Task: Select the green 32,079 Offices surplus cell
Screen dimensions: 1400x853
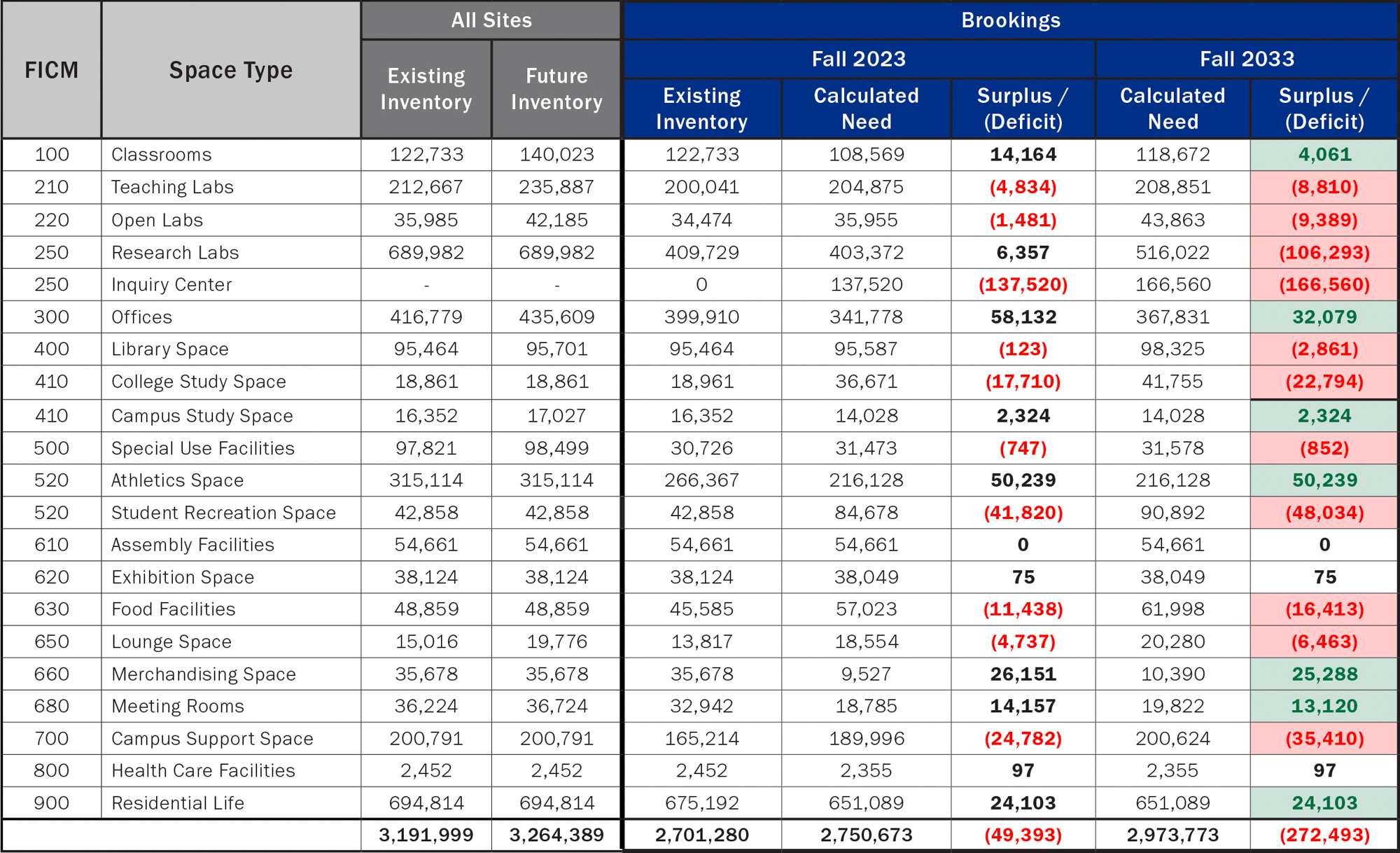Action: coord(1324,317)
